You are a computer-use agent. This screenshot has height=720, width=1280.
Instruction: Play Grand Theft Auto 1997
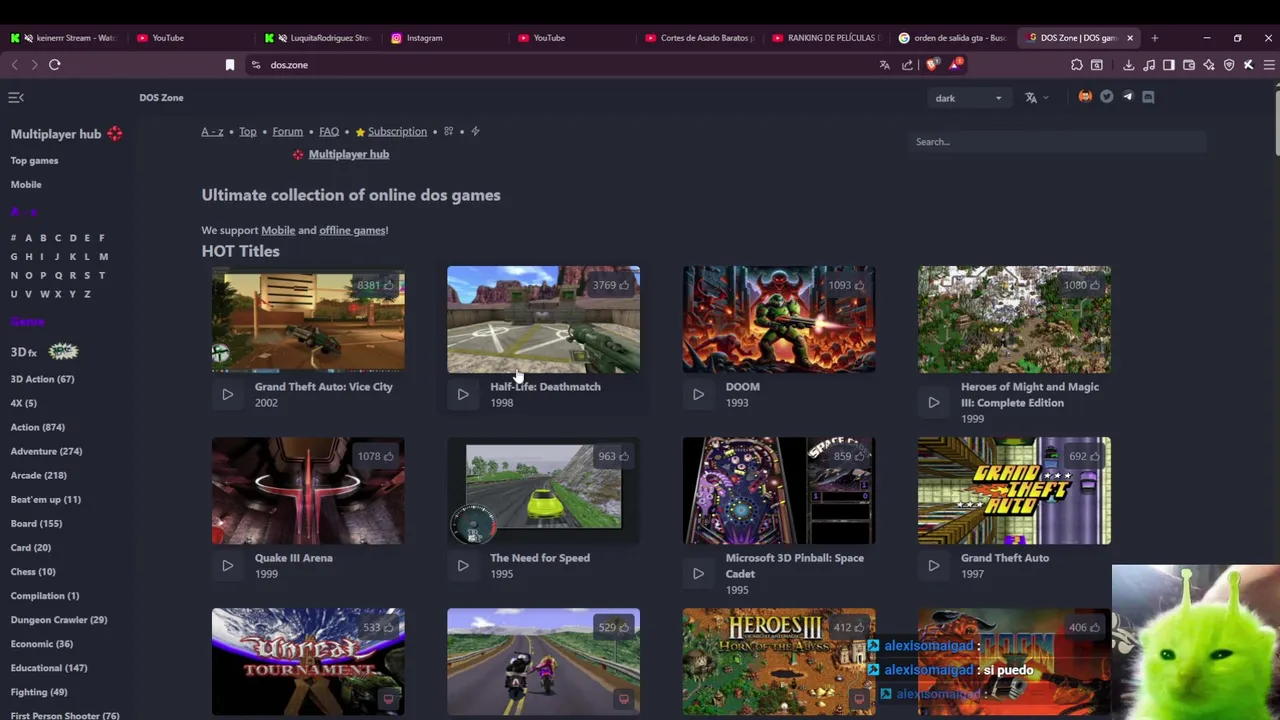[x=933, y=565]
